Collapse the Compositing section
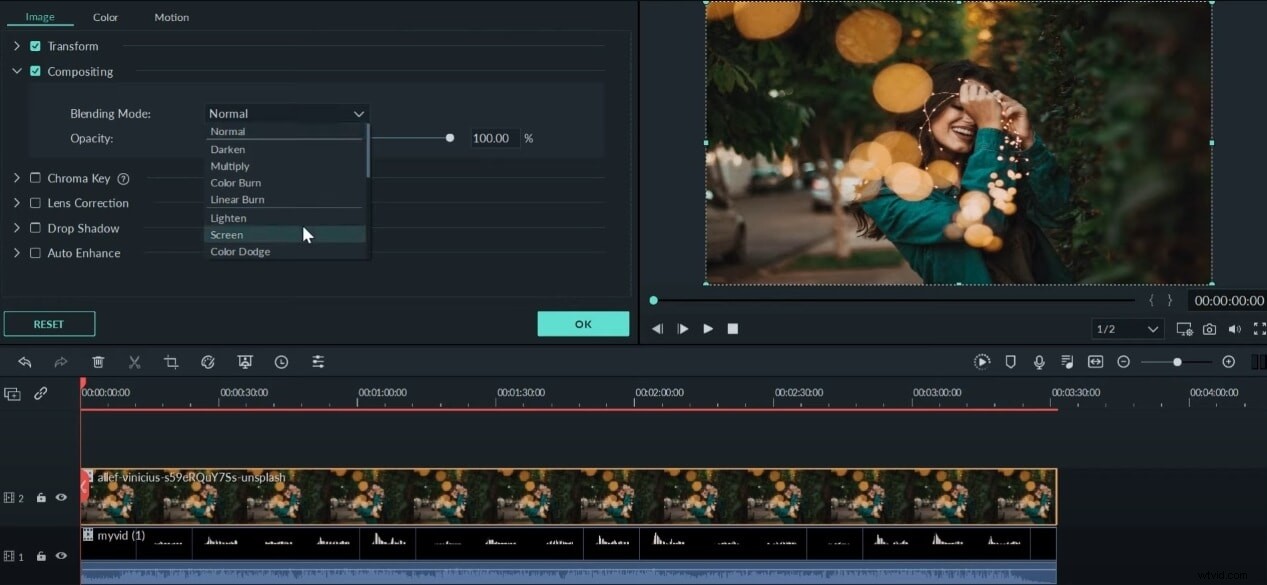The height and width of the screenshot is (585, 1267). [x=16, y=71]
